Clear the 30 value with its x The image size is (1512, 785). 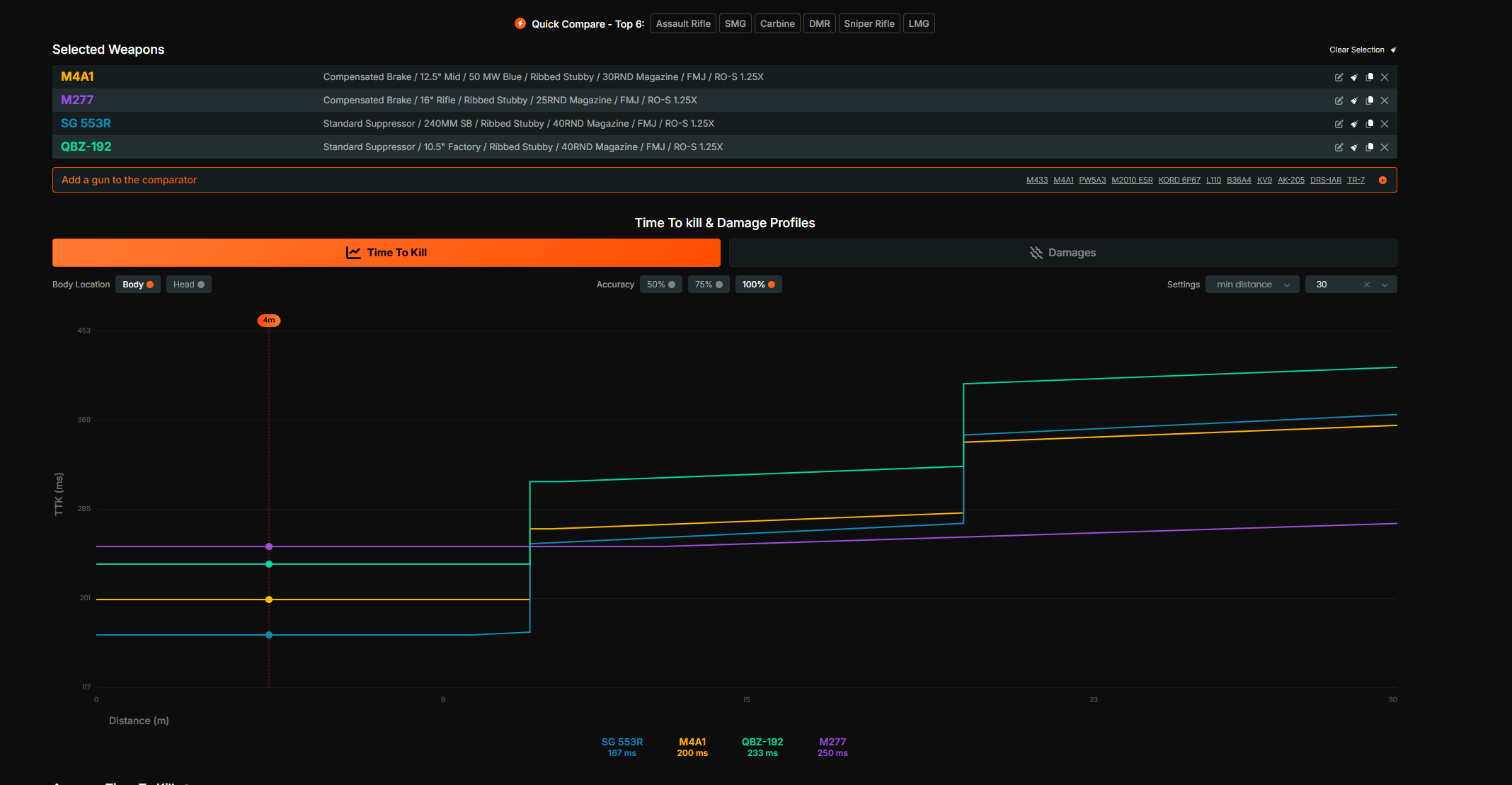1366,285
